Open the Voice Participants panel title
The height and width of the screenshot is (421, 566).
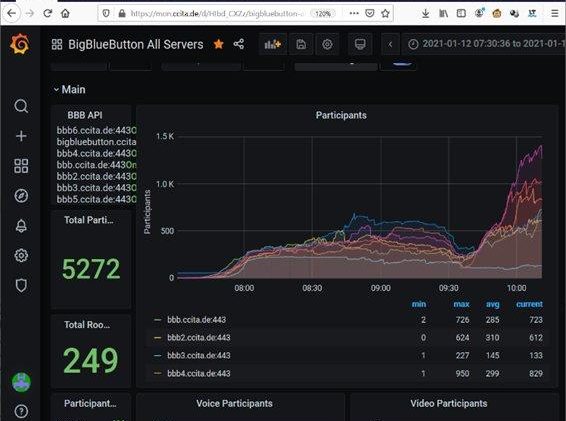click(234, 403)
